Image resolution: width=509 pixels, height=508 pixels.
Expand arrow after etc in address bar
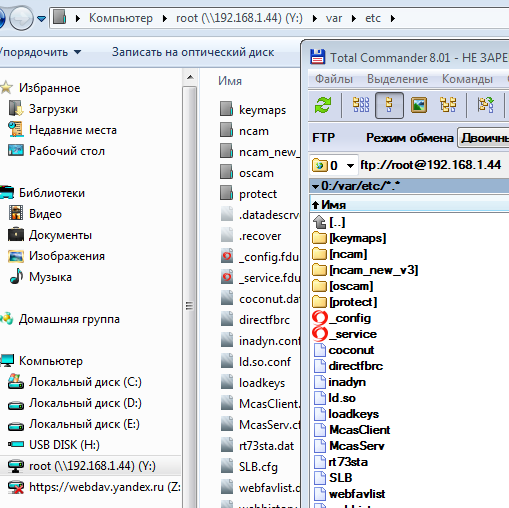393,18
